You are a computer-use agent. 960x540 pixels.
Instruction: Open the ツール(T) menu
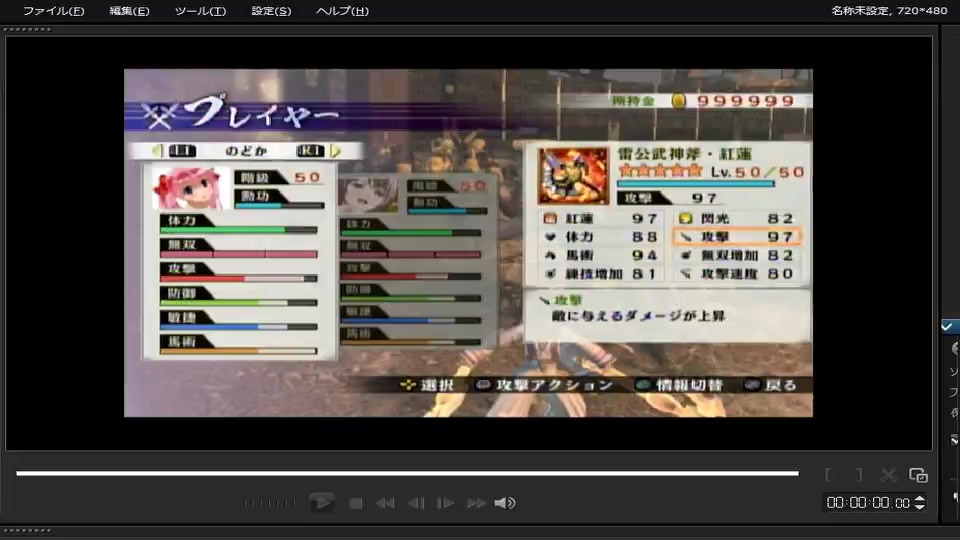200,11
